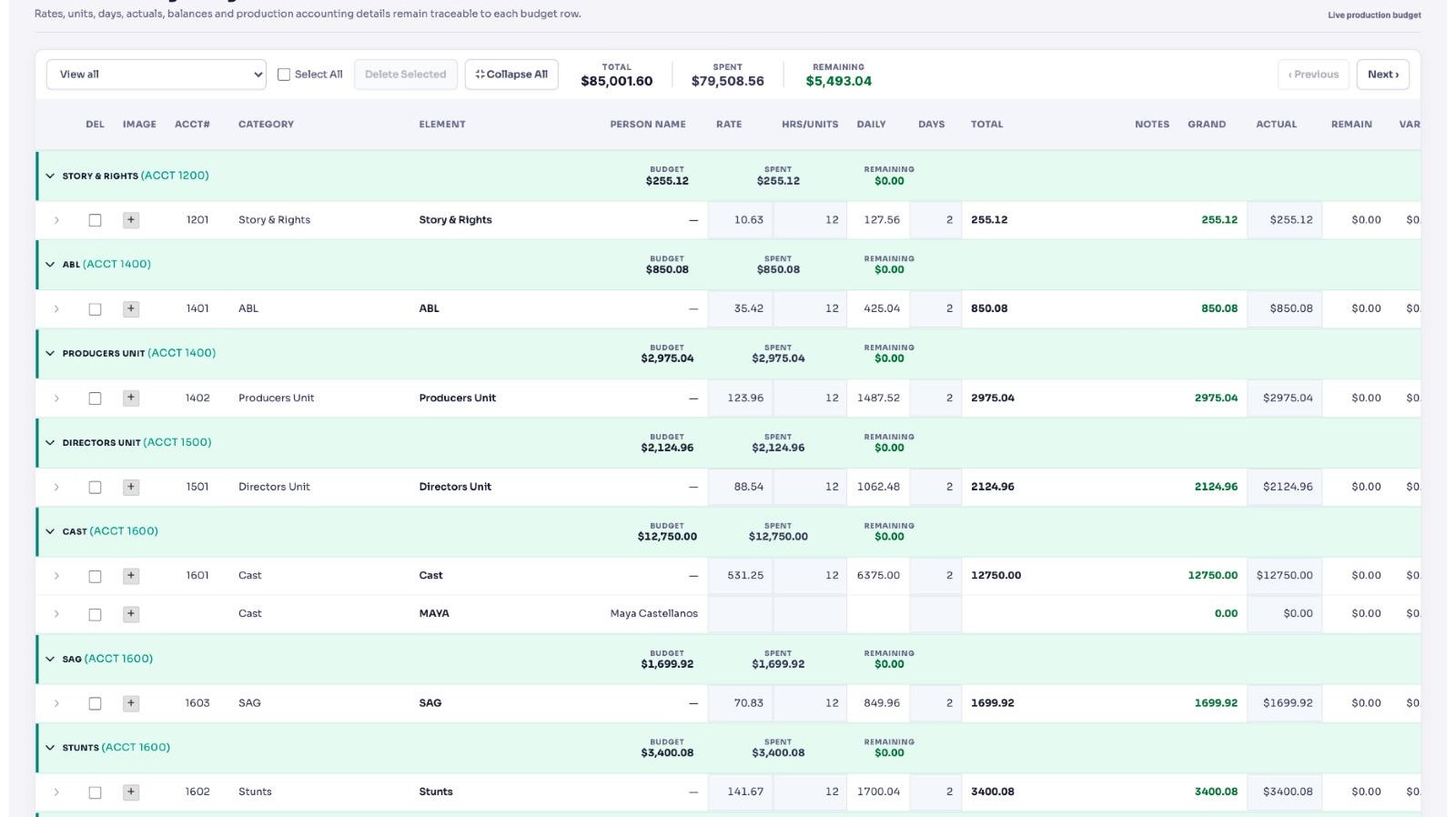The width and height of the screenshot is (1456, 817).
Task: Check the delete box for Maya Castellanos row
Action: click(95, 614)
